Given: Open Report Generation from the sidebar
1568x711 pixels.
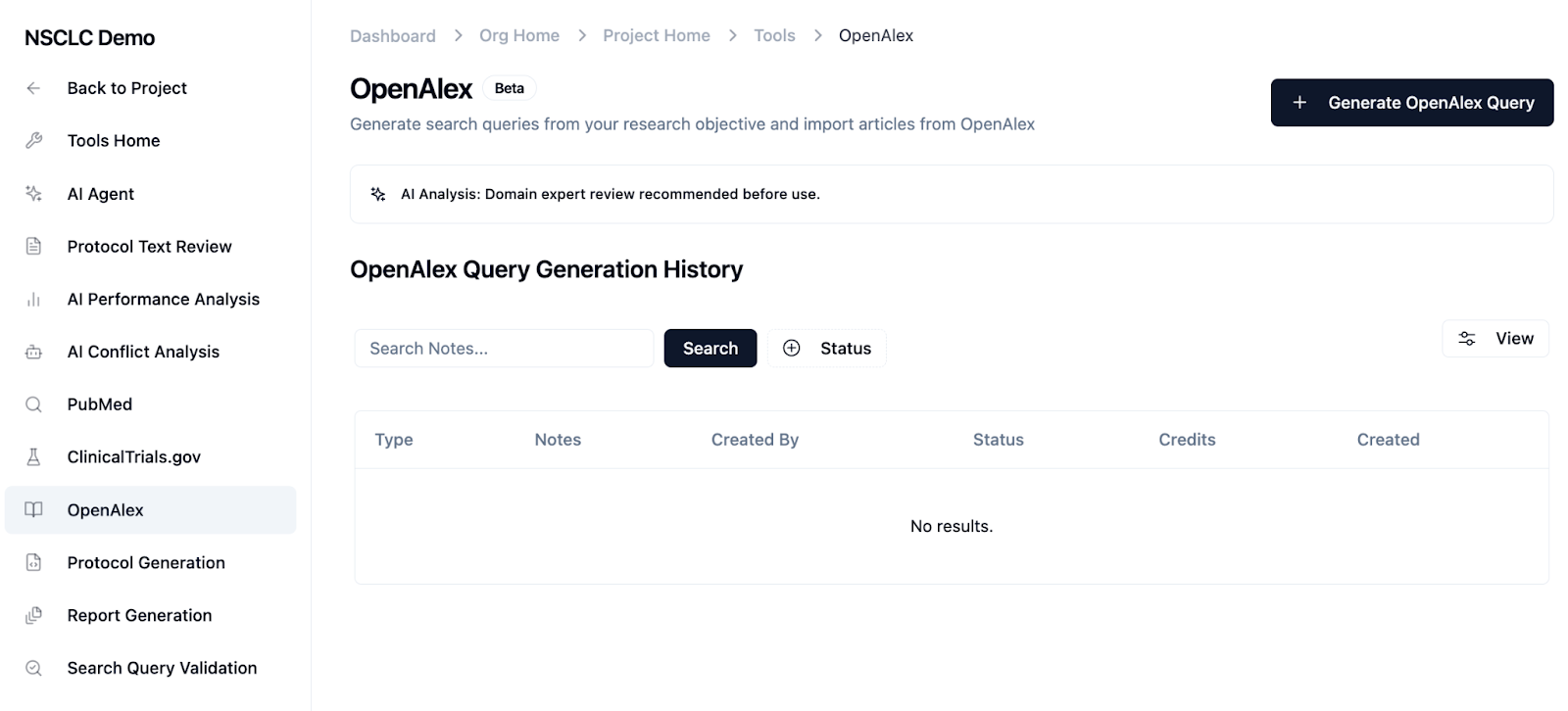Looking at the screenshot, I should click(139, 616).
